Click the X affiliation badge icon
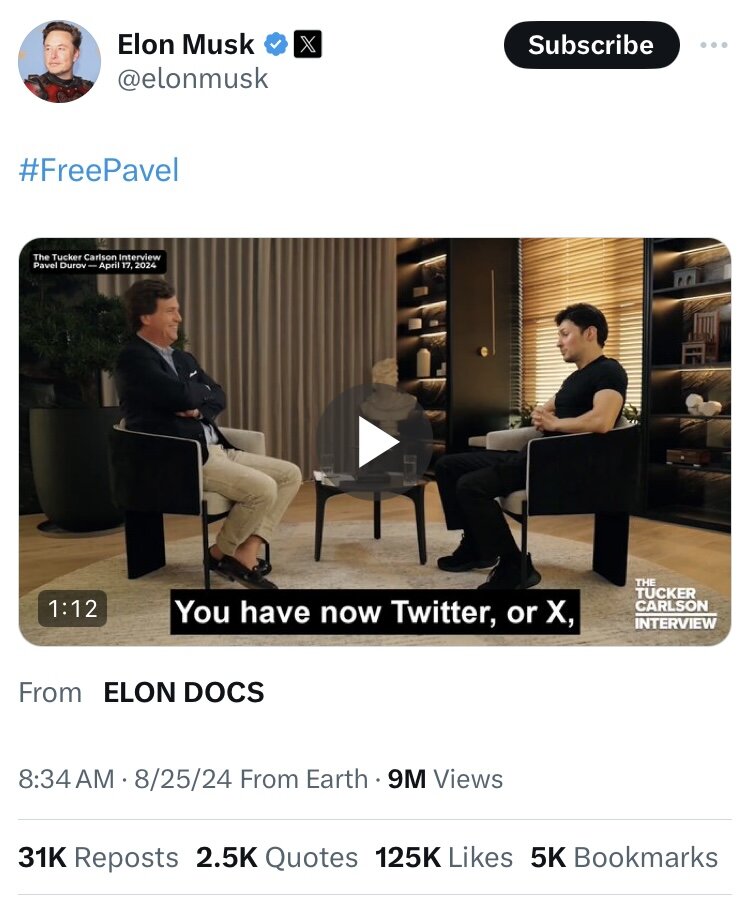The image size is (750, 899). tap(308, 44)
